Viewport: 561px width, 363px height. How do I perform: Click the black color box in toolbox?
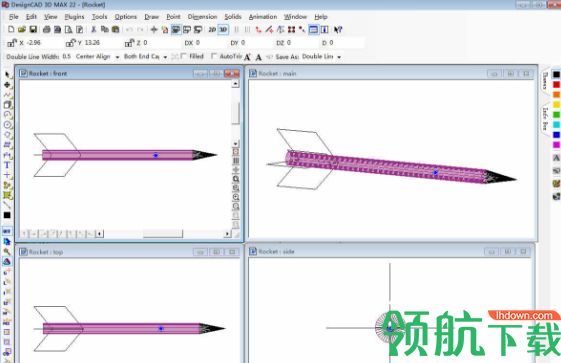(x=7, y=215)
